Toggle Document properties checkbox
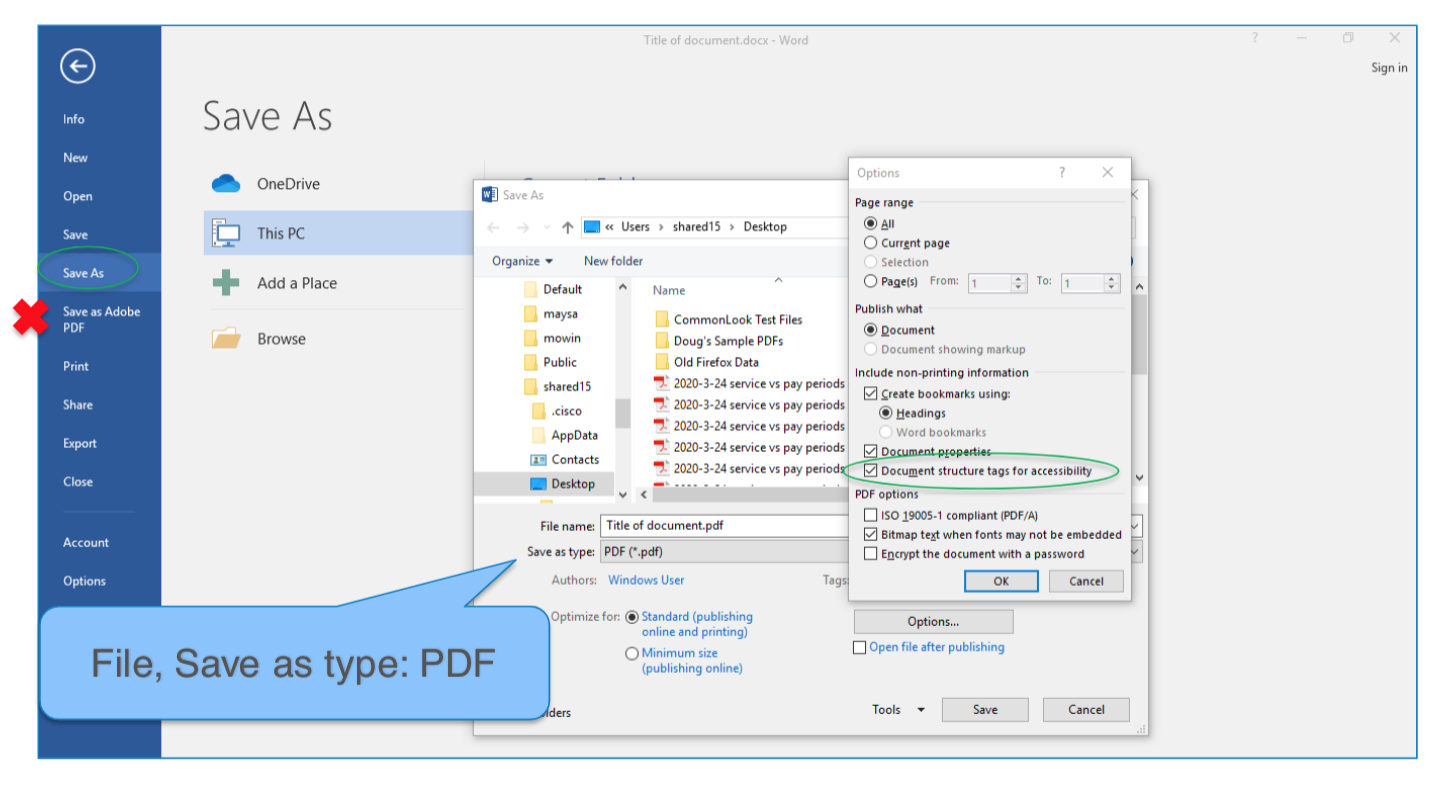1440x786 pixels. (x=871, y=452)
